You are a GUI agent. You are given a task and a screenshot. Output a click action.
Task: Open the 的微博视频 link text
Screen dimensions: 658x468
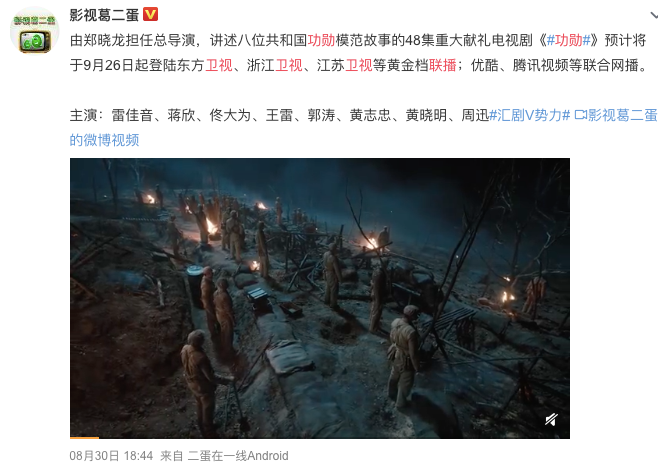104,140
